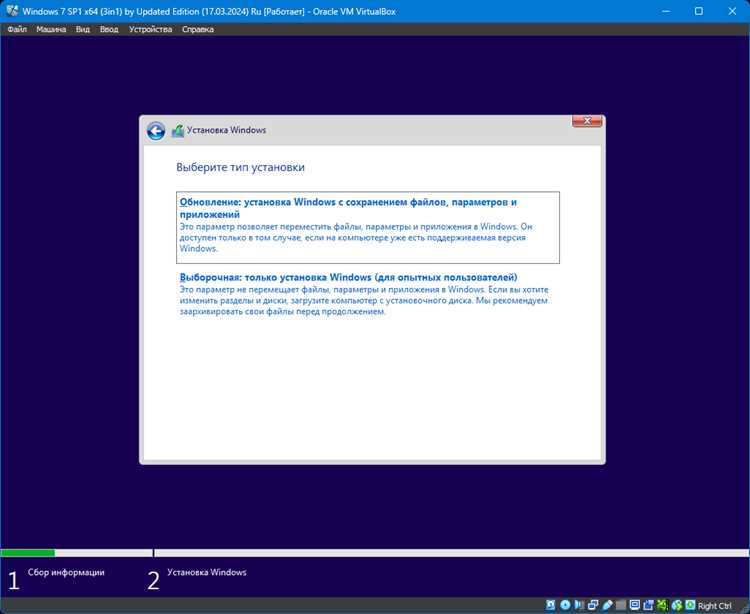Click the USB devices indicator in the status bar
Viewport: 750px width, 614px height.
[607, 605]
